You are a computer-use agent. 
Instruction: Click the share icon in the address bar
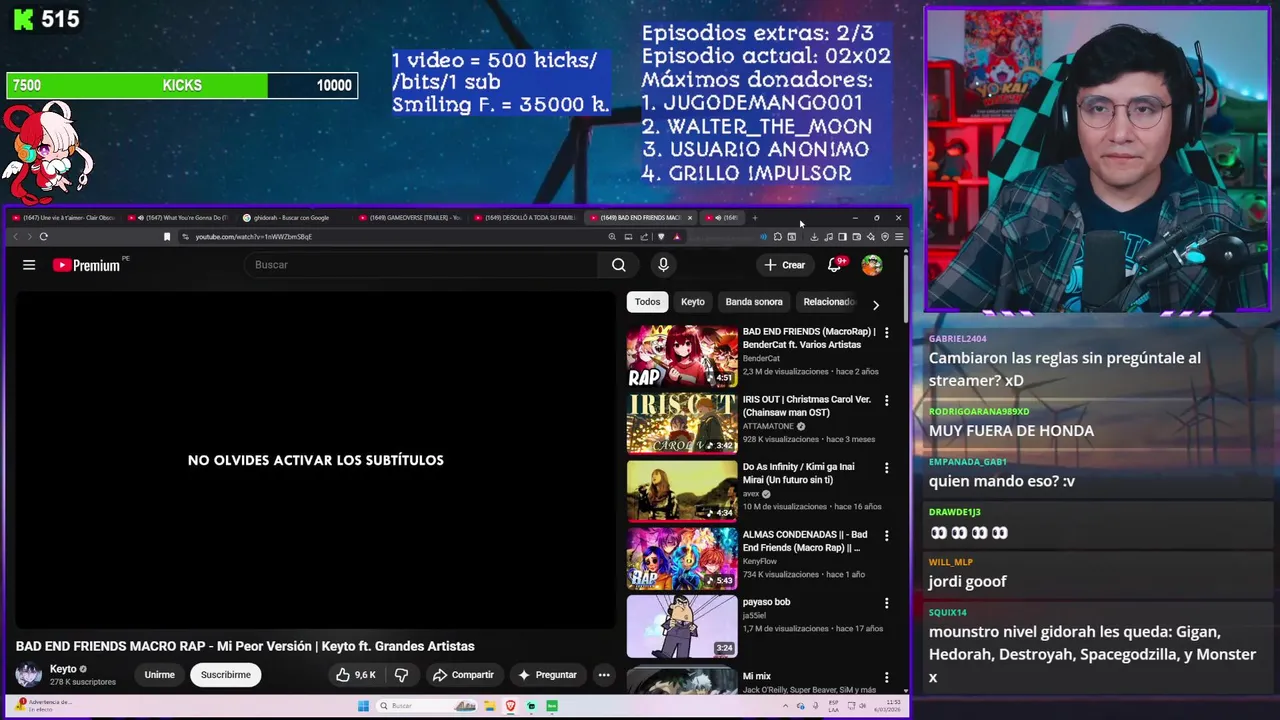[x=644, y=237]
